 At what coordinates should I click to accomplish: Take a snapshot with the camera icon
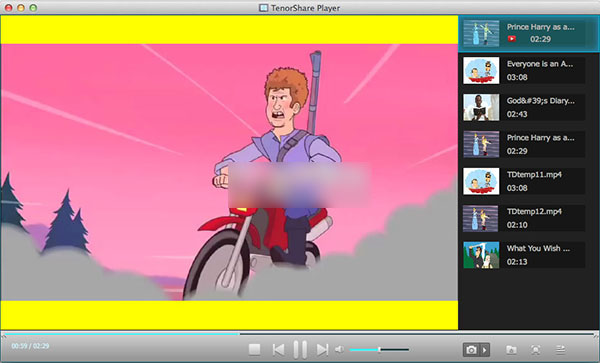point(471,350)
